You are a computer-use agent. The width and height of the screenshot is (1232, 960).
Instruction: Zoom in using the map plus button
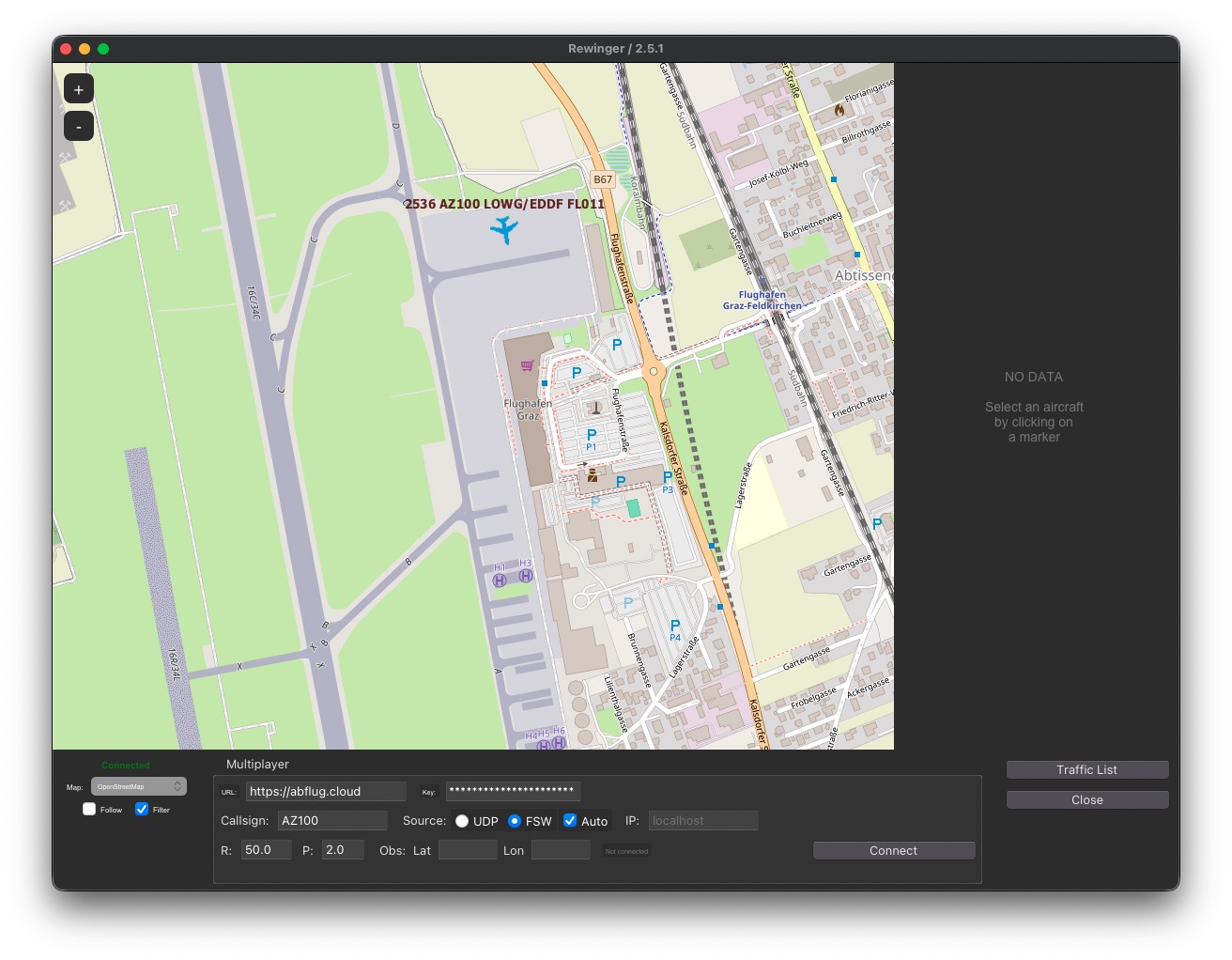(78, 88)
